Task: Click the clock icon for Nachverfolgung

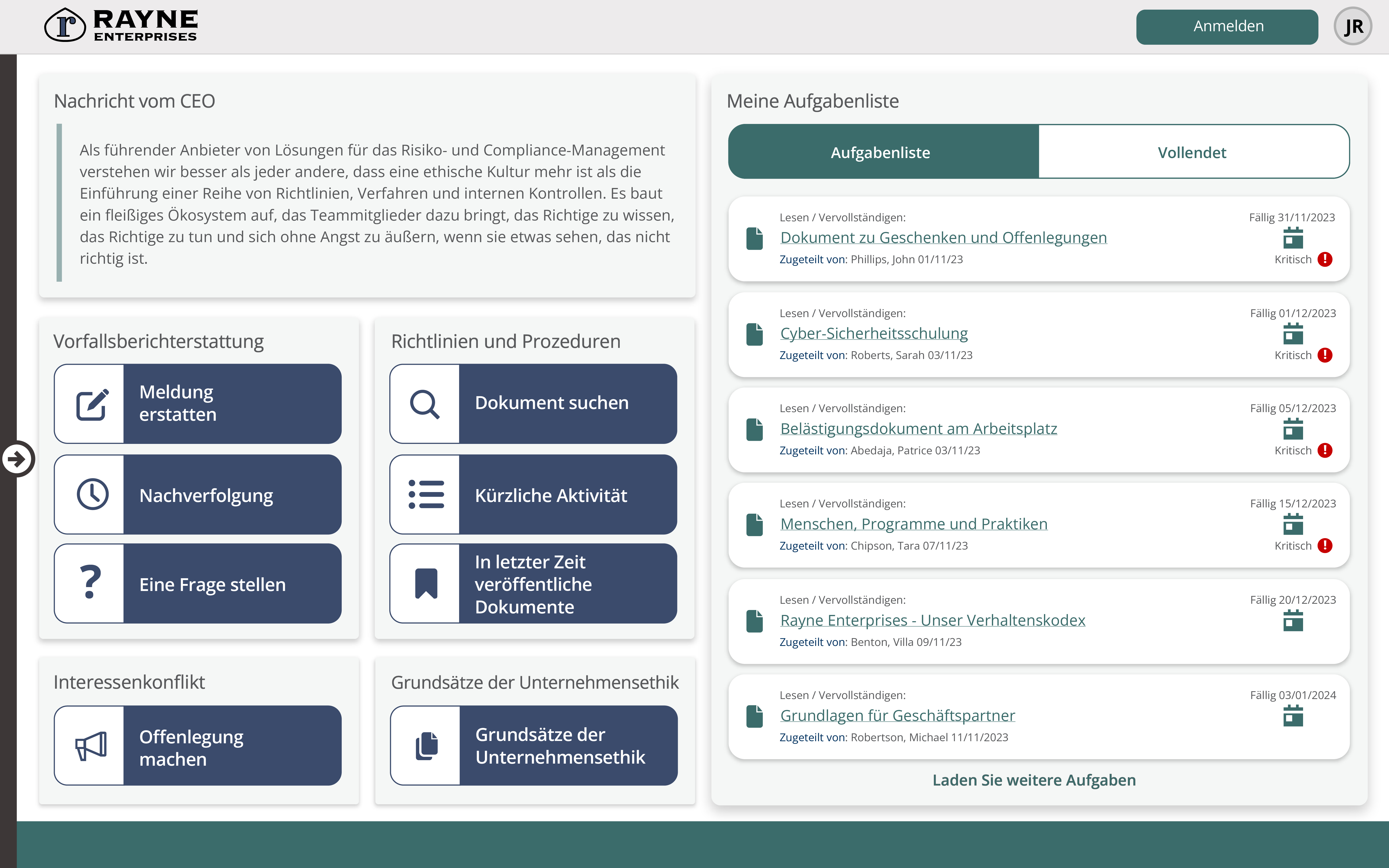Action: tap(92, 494)
